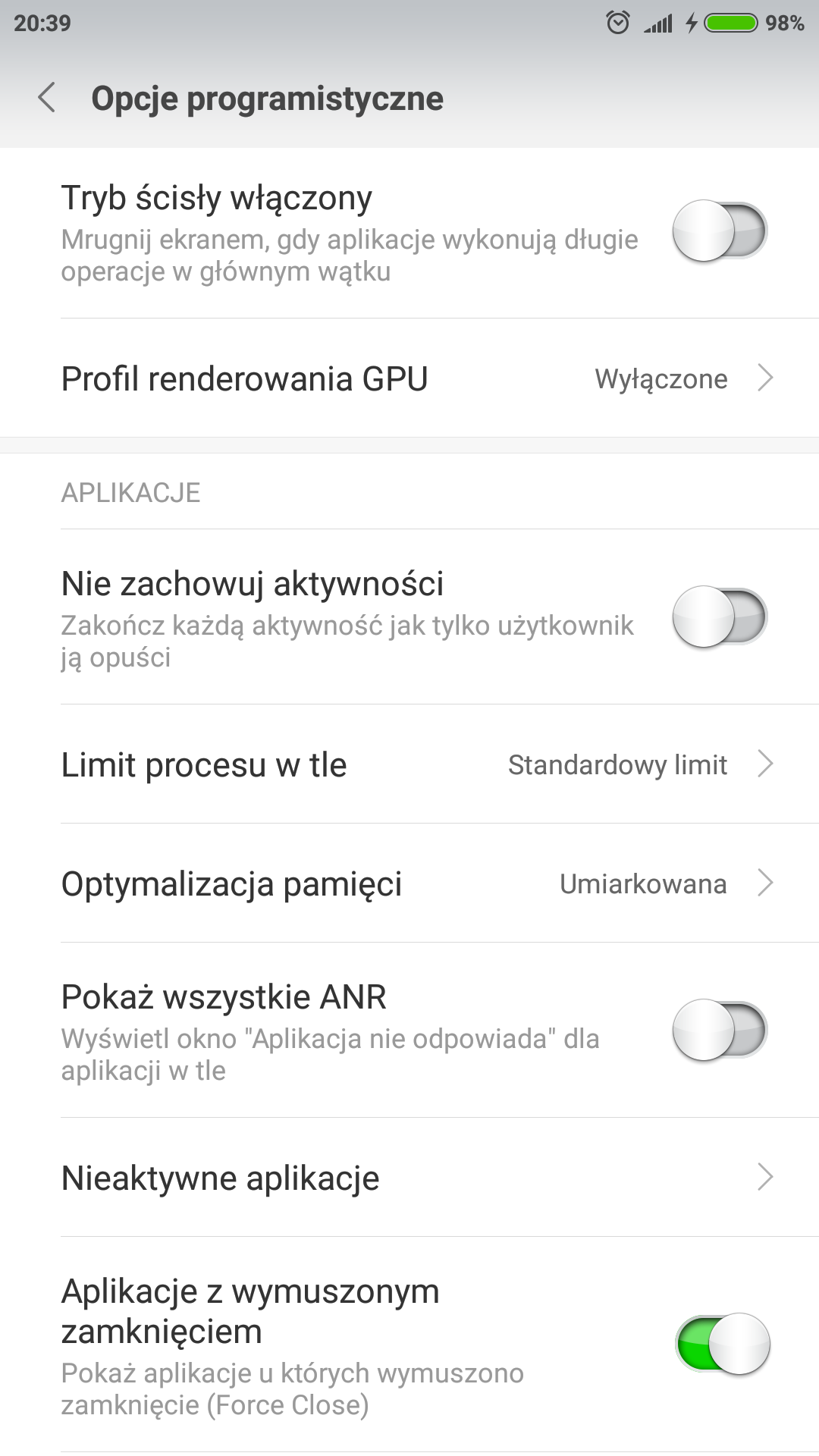Tap the Wyłączone value label
The height and width of the screenshot is (1456, 819).
[661, 378]
